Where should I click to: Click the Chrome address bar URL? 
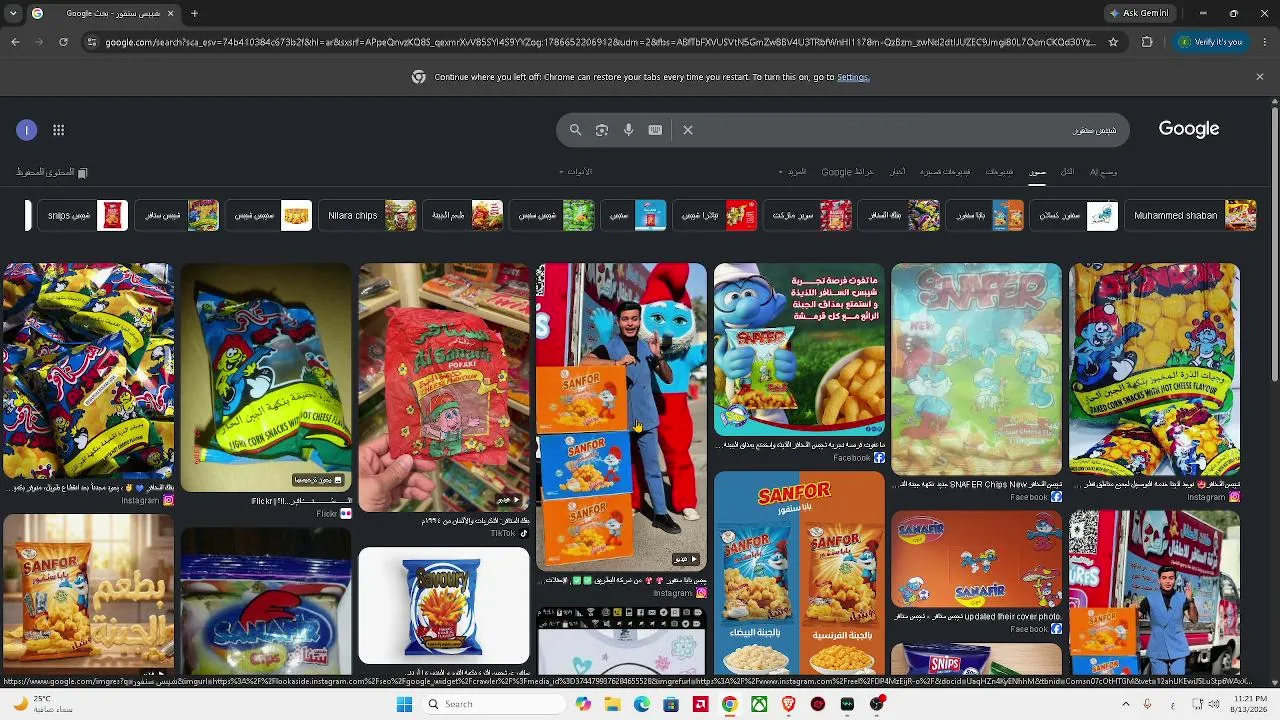600,42
